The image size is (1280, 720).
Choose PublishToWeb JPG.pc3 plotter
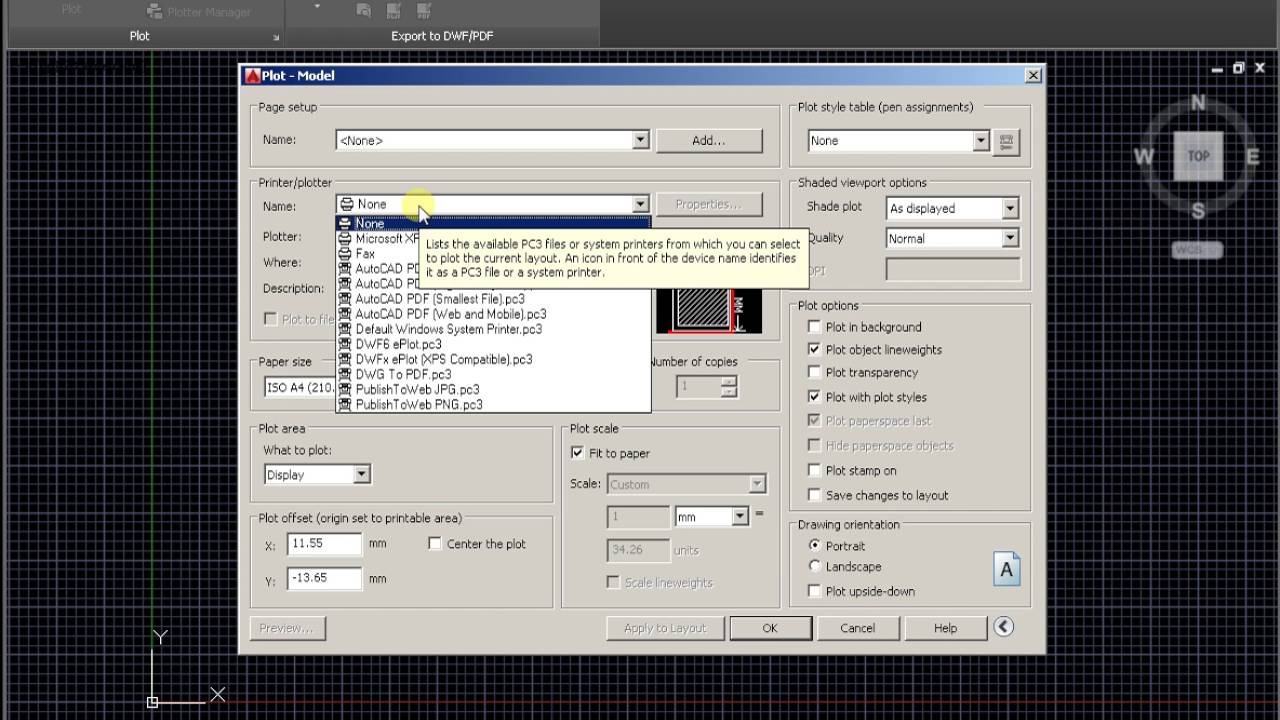pos(493,389)
